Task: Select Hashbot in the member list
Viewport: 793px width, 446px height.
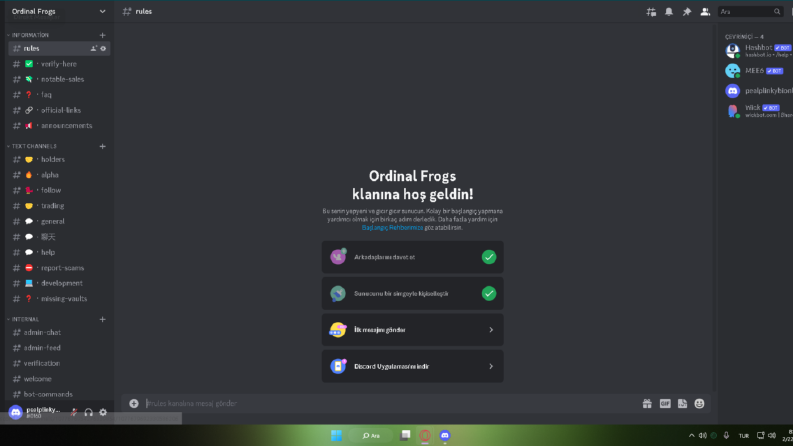Action: tap(757, 51)
